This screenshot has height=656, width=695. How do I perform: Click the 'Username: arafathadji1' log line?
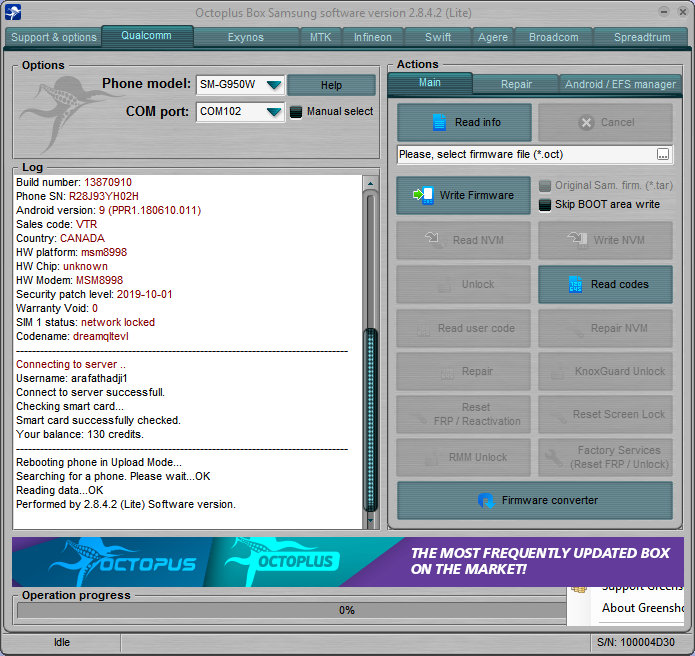[x=72, y=379]
